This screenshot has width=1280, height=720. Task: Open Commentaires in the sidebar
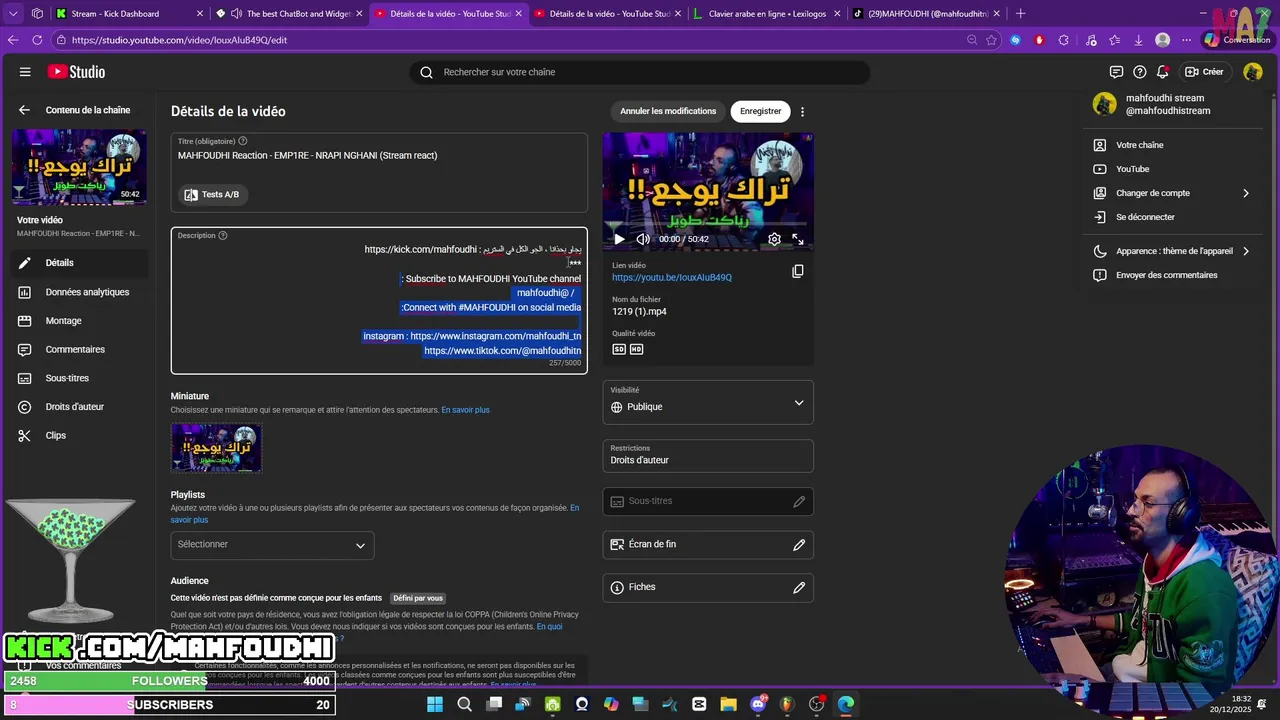click(x=81, y=349)
